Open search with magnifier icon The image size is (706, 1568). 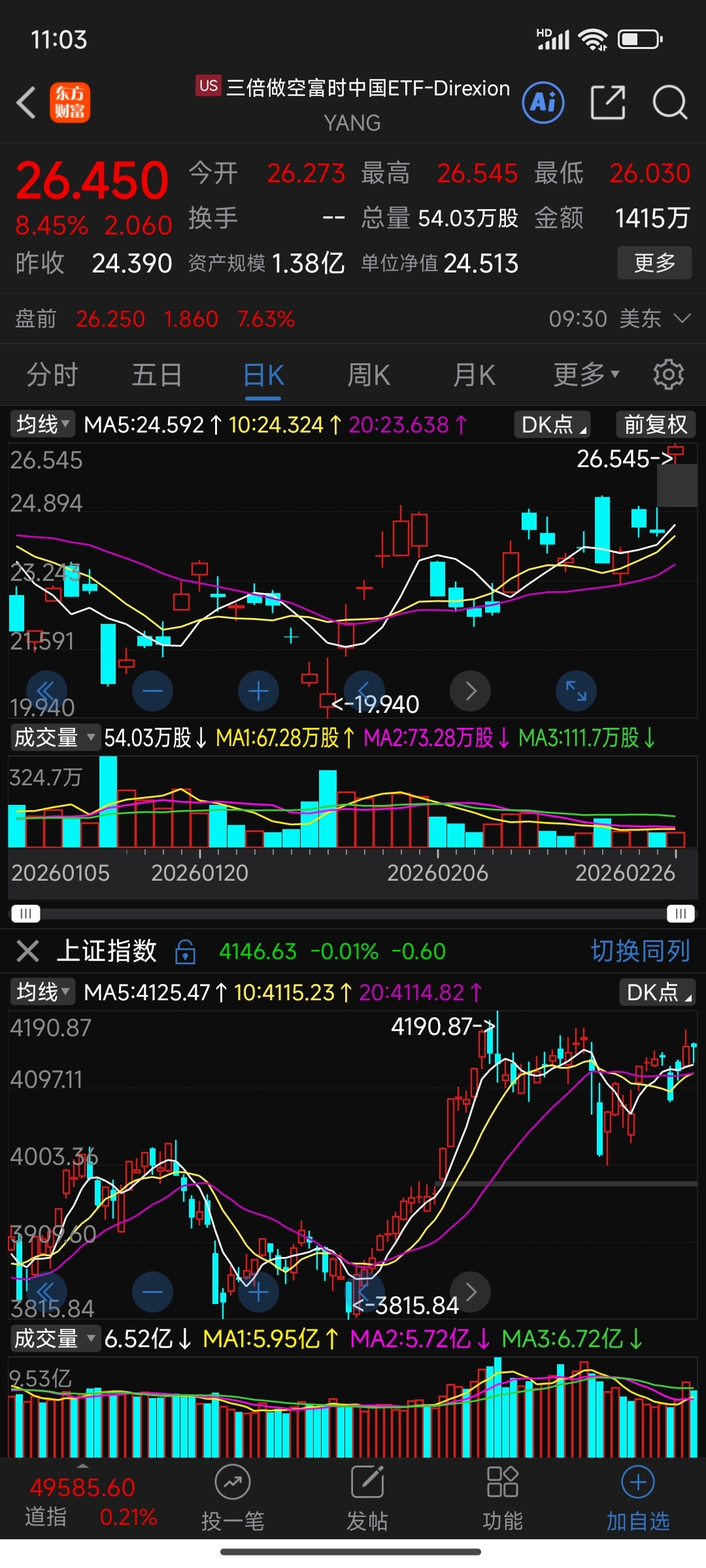pos(670,103)
